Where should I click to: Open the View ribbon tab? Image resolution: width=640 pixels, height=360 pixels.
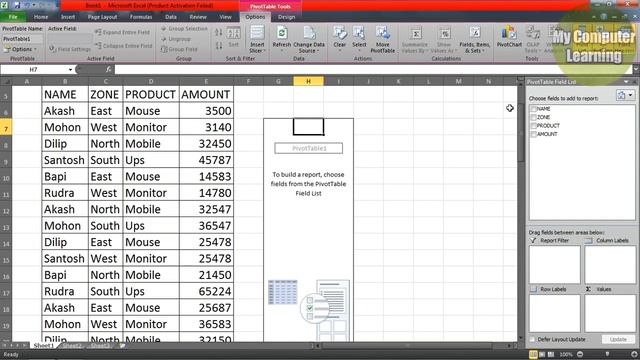point(225,17)
